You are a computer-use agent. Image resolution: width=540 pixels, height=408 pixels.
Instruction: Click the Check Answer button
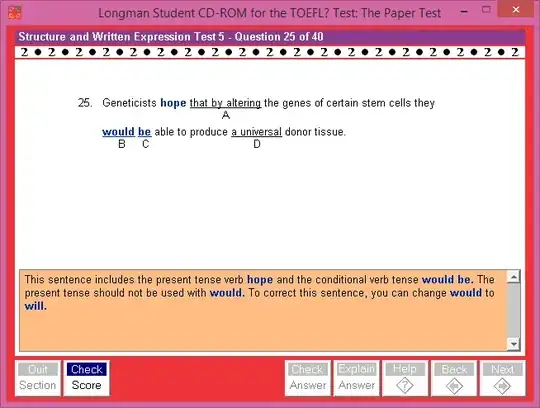[x=308, y=378]
